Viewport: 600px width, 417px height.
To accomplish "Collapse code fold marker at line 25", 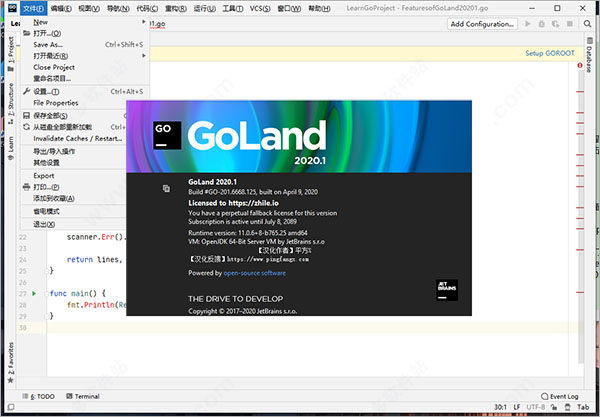I will point(46,271).
